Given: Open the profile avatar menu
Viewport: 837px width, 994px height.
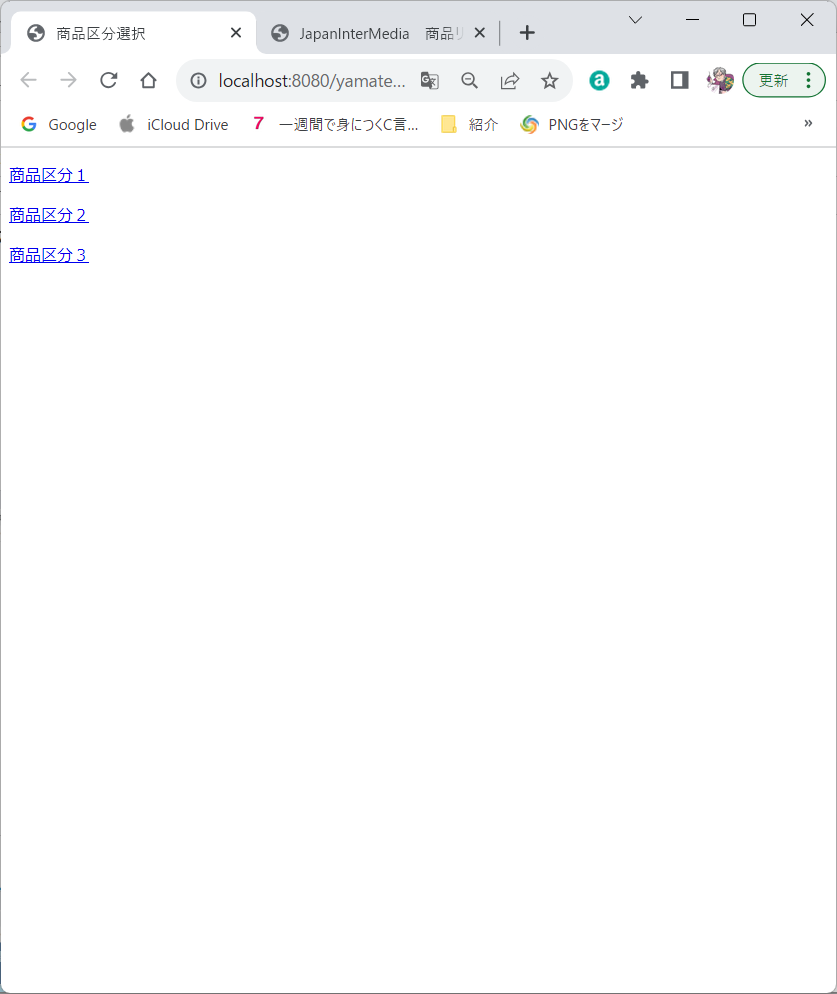Looking at the screenshot, I should tap(720, 81).
